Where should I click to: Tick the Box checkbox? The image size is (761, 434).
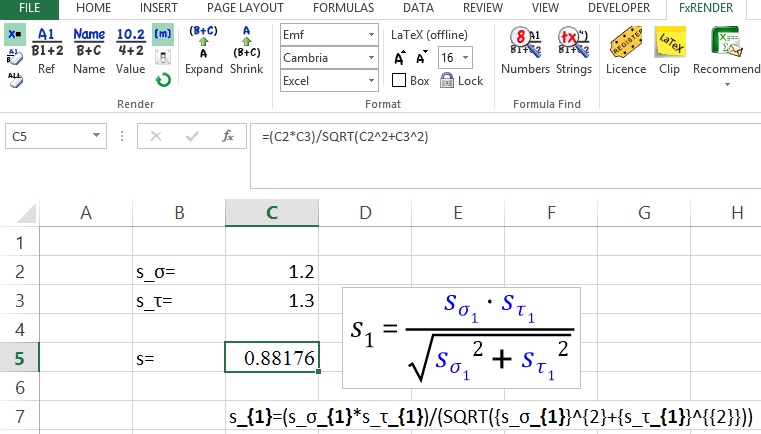click(399, 81)
